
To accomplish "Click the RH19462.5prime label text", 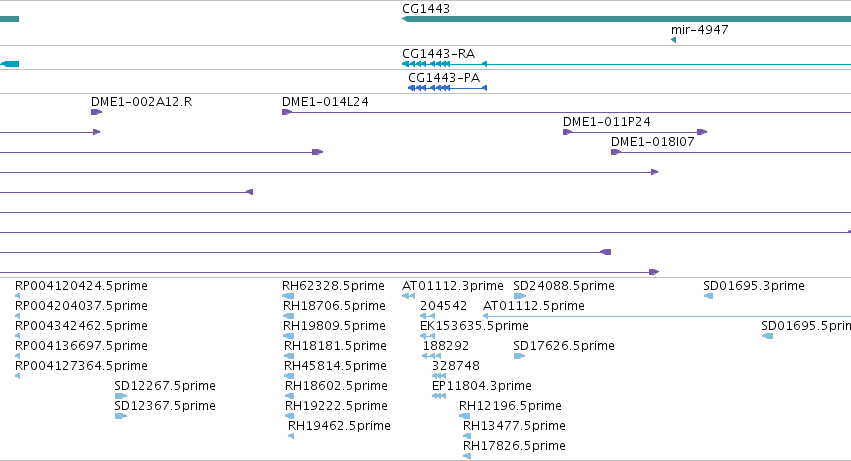I will [x=339, y=426].
